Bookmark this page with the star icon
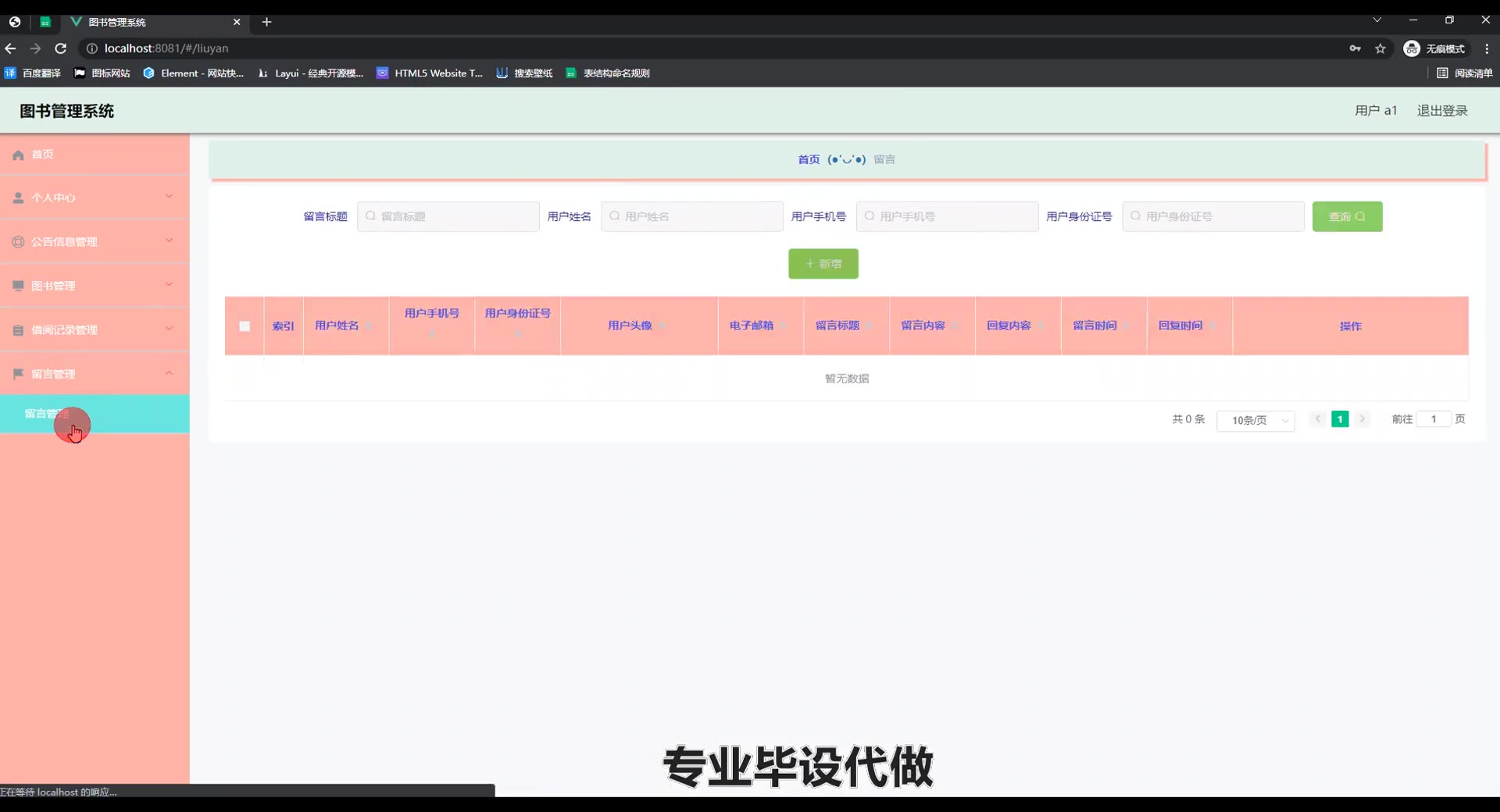 coord(1380,48)
